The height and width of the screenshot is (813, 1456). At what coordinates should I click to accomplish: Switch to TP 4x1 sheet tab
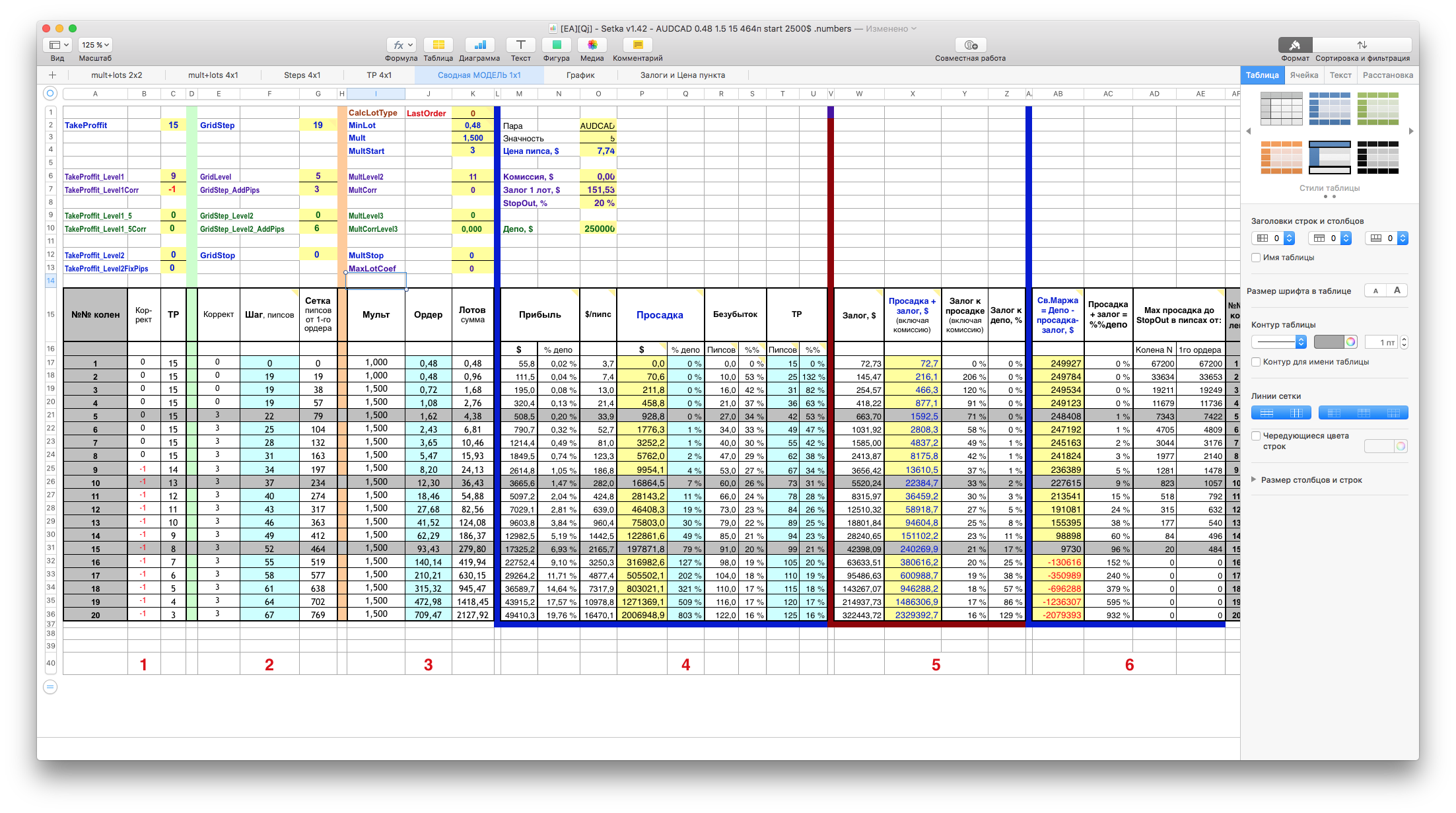click(x=379, y=75)
